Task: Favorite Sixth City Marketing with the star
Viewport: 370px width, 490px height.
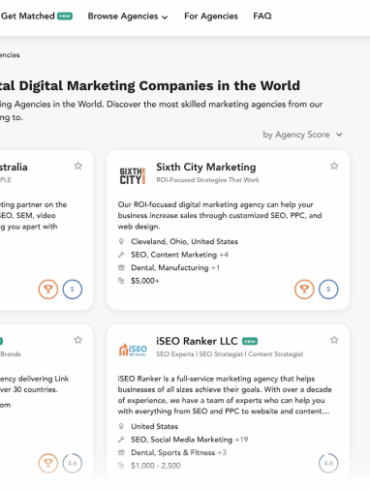Action: [x=334, y=166]
